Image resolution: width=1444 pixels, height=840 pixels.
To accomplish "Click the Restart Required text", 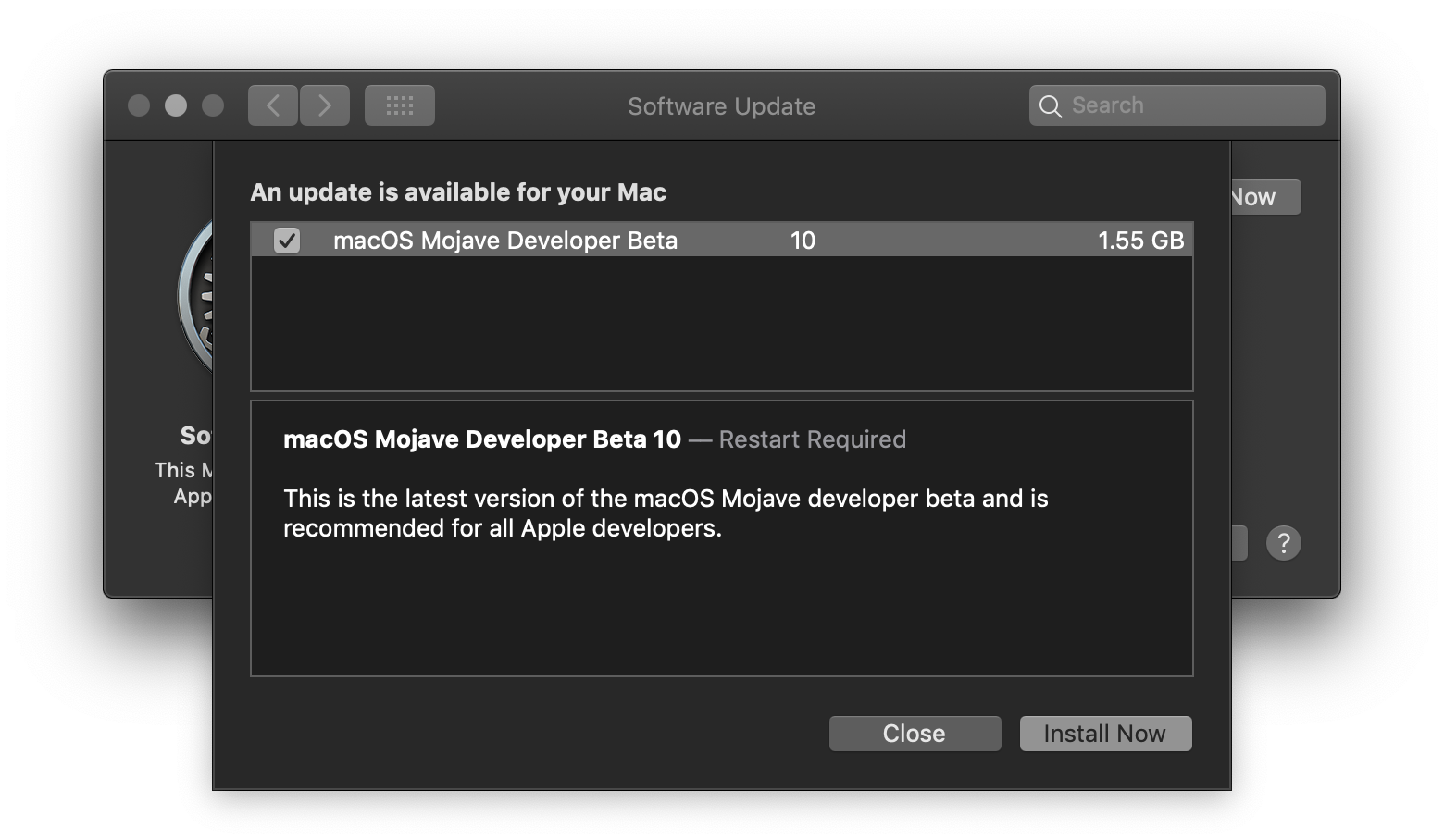I will click(812, 439).
